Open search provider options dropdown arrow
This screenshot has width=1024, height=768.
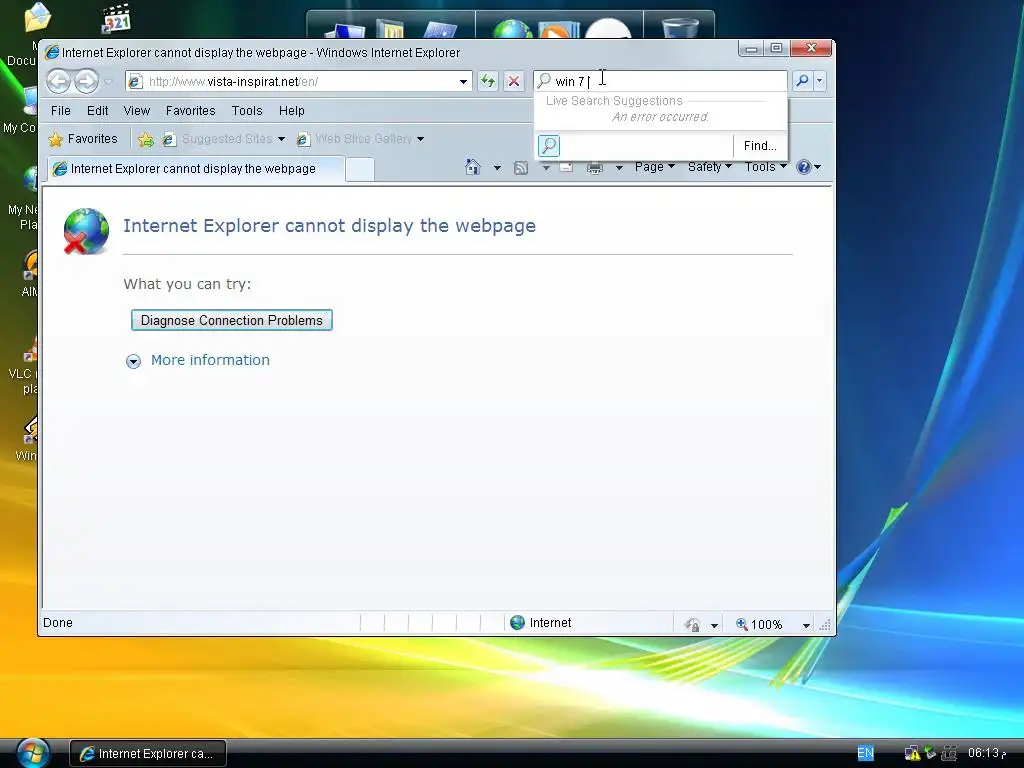820,81
